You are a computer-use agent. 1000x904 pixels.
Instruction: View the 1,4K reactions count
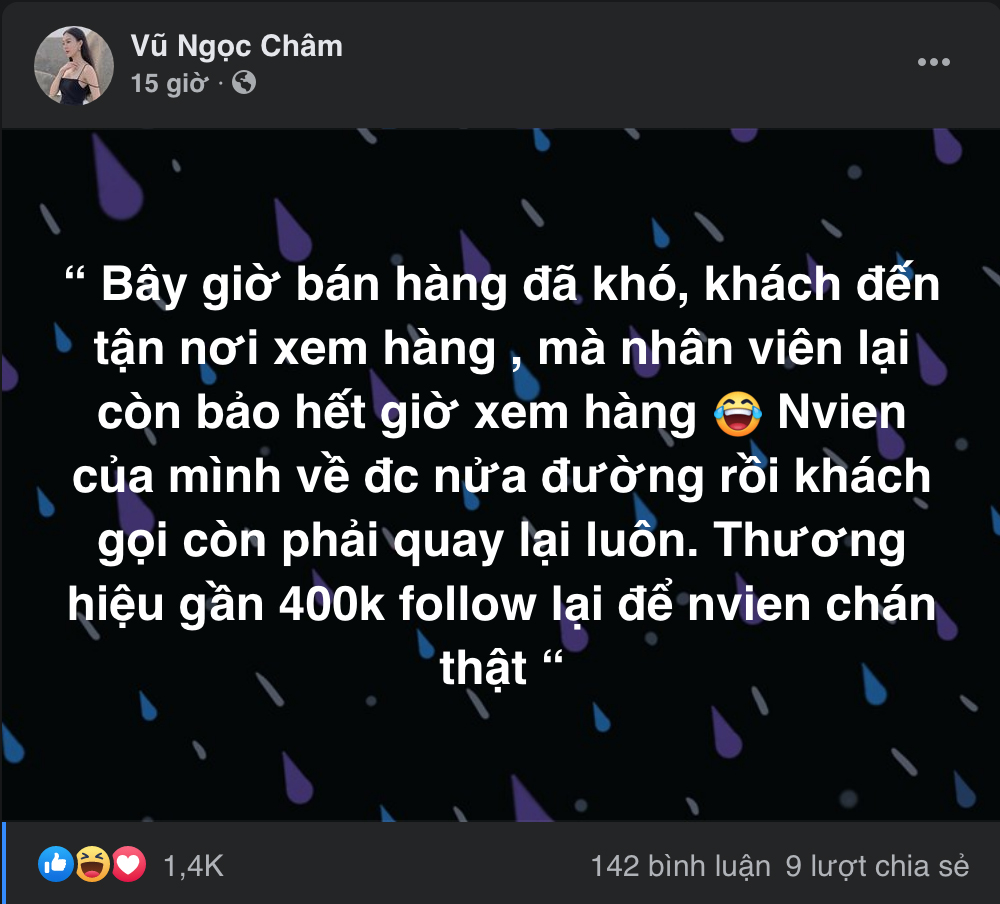pyautogui.click(x=193, y=866)
